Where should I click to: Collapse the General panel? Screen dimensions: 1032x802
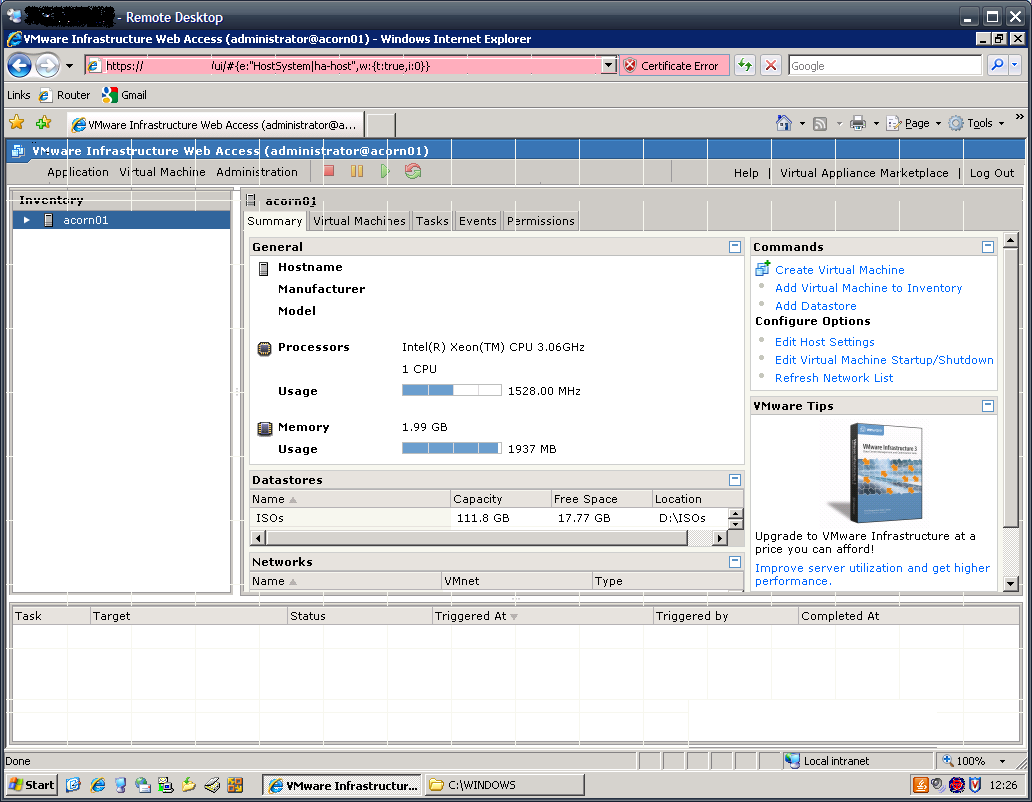[735, 247]
